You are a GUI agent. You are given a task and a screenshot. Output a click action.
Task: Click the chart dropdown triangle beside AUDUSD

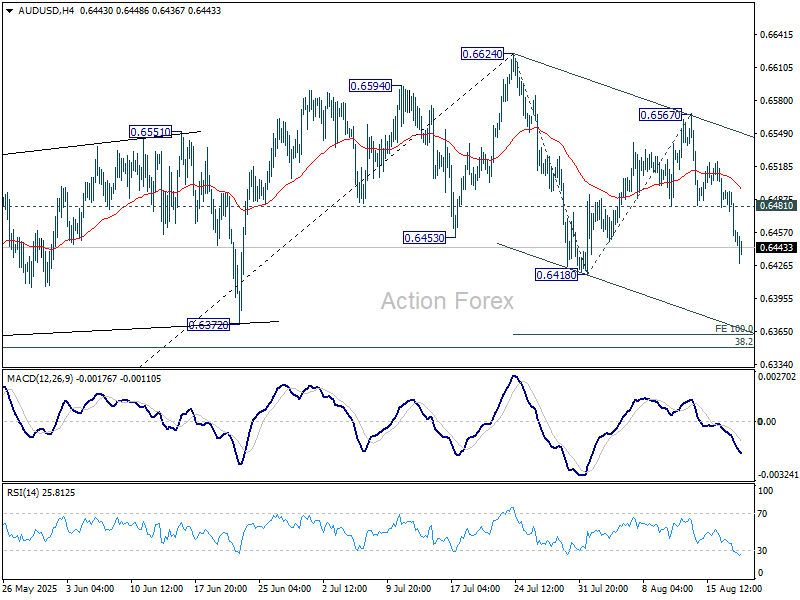(10, 11)
